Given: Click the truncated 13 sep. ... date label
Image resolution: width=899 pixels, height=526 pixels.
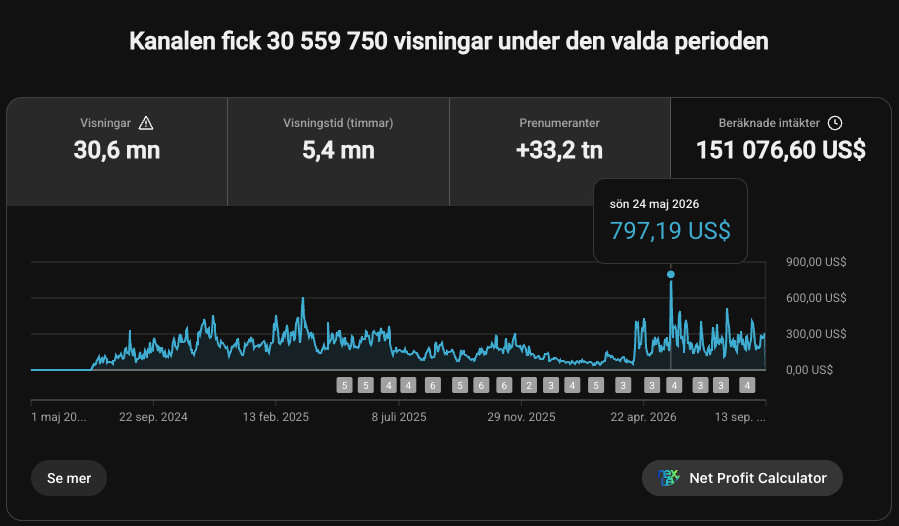Looking at the screenshot, I should tap(740, 417).
